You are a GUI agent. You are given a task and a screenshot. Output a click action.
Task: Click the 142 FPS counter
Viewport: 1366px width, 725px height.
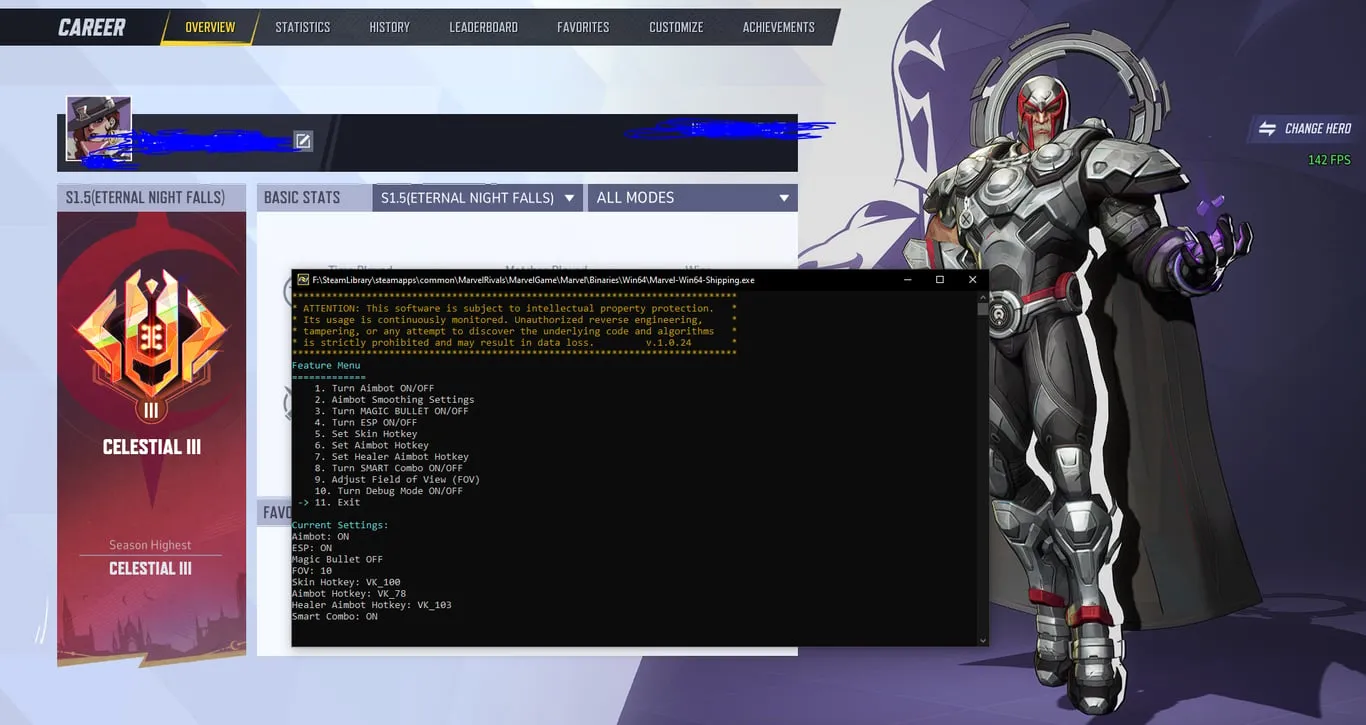tap(1329, 160)
